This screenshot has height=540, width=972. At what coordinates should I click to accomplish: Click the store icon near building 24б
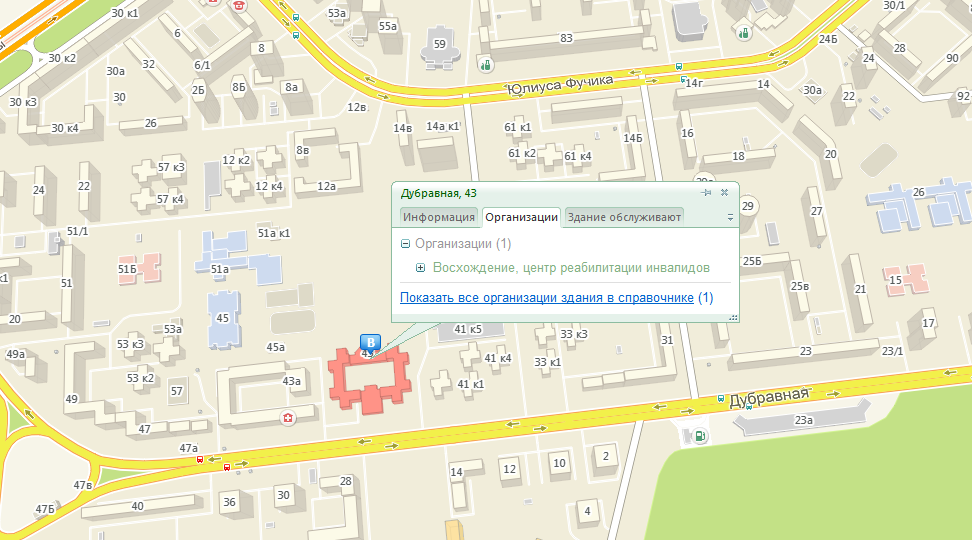pyautogui.click(x=744, y=33)
